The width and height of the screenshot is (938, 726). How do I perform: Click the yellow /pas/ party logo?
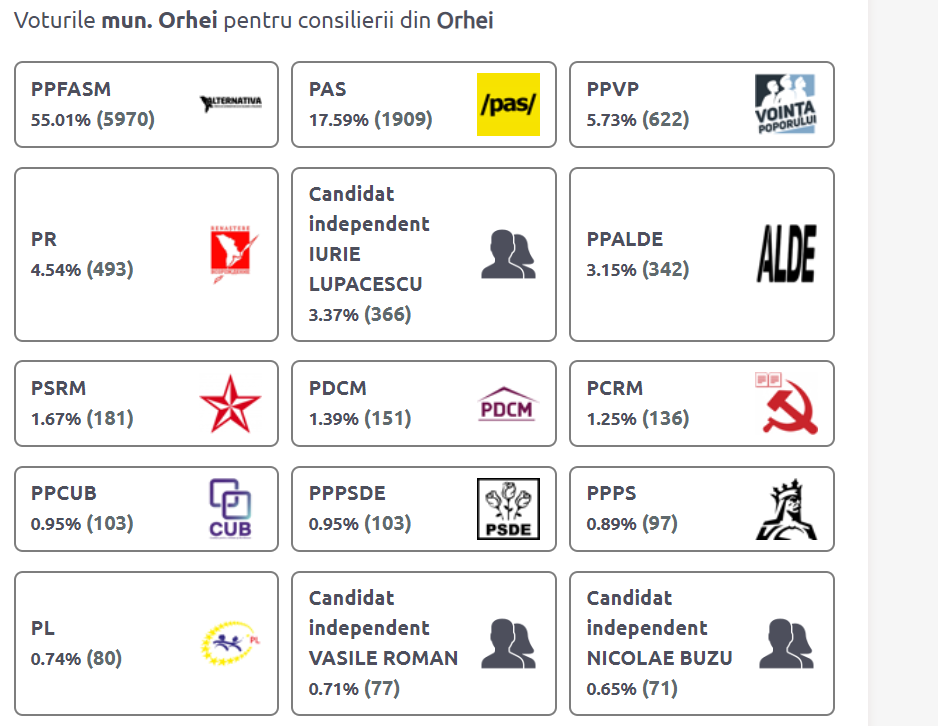click(x=508, y=104)
